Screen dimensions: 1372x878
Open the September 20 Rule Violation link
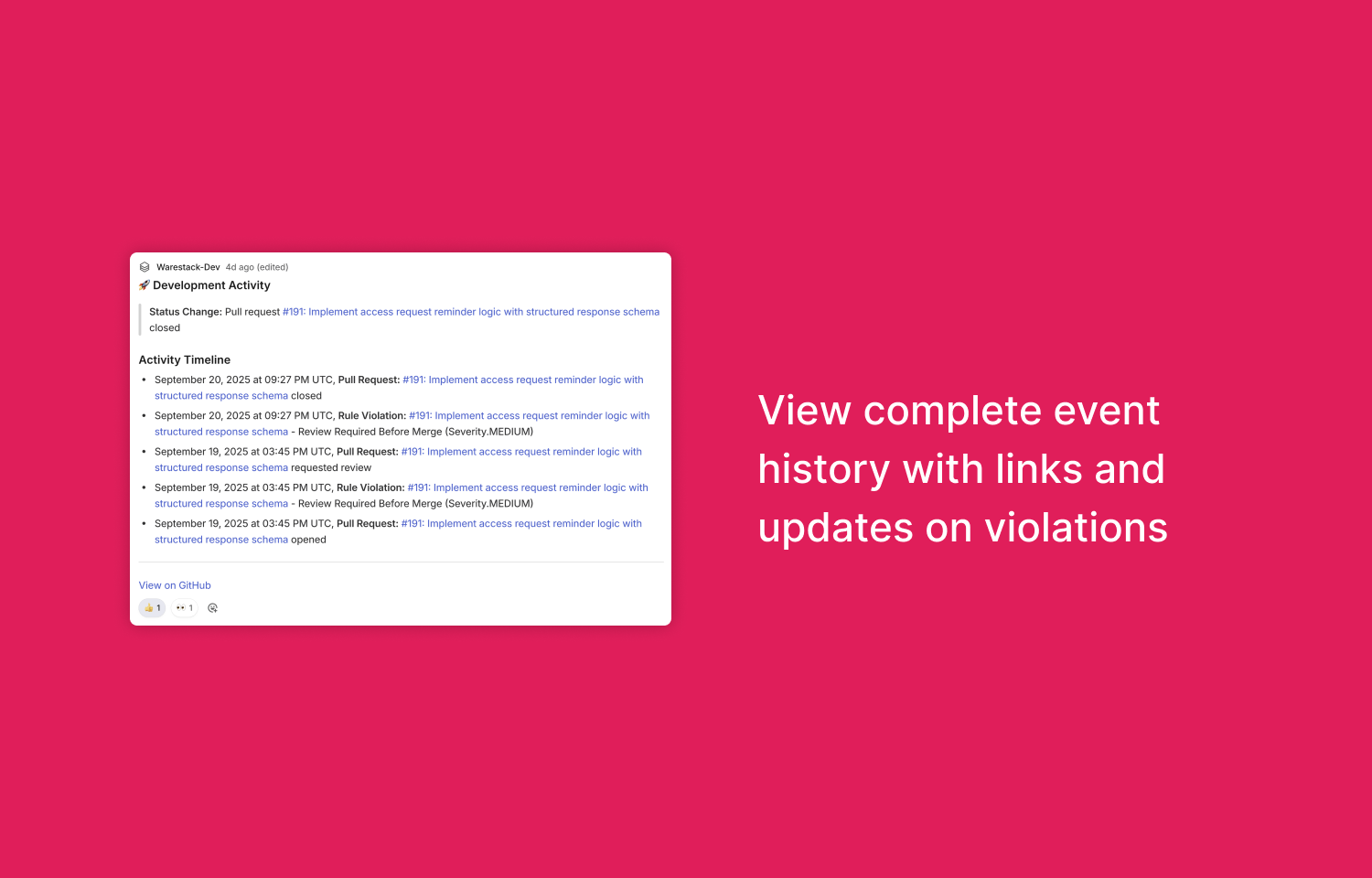click(x=529, y=415)
